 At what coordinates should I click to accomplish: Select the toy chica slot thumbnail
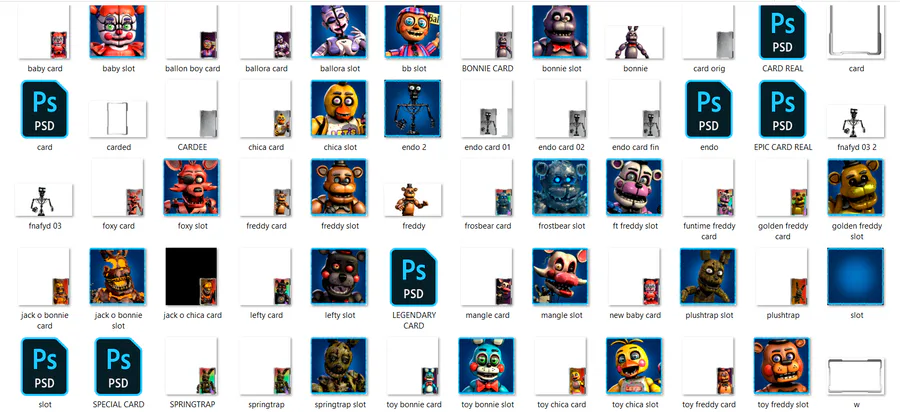[x=635, y=366]
